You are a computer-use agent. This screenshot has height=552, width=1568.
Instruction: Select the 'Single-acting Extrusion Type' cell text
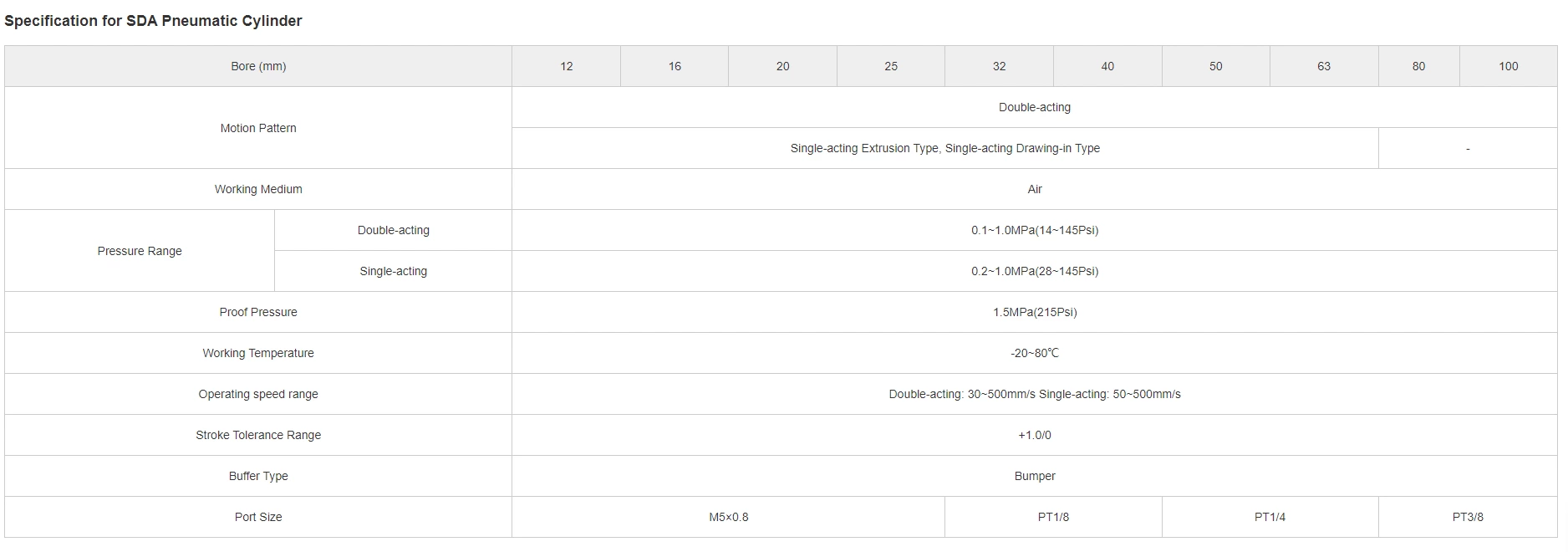pyautogui.click(x=944, y=148)
